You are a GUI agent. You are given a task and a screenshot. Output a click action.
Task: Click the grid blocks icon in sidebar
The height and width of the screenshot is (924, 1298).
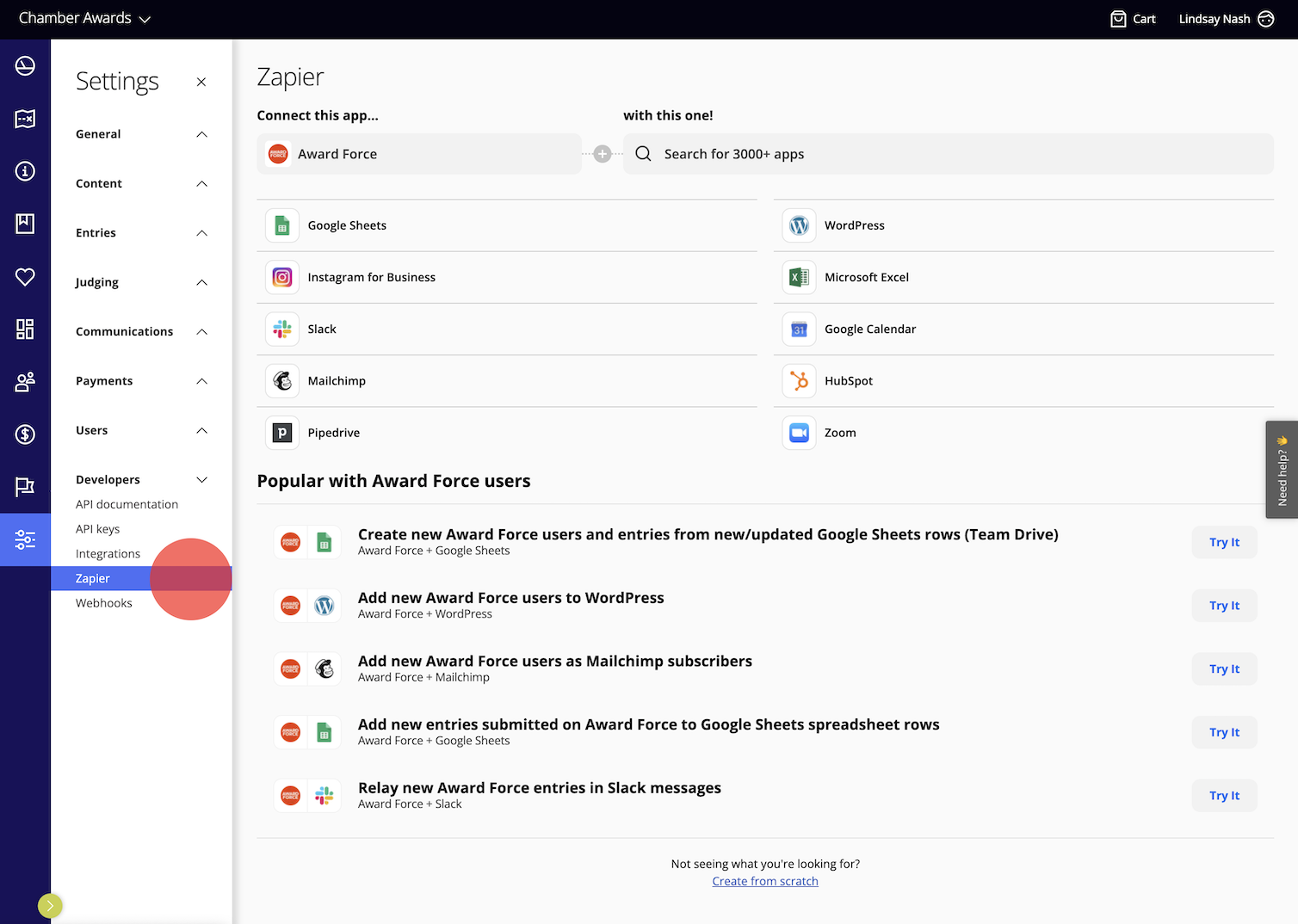point(25,329)
